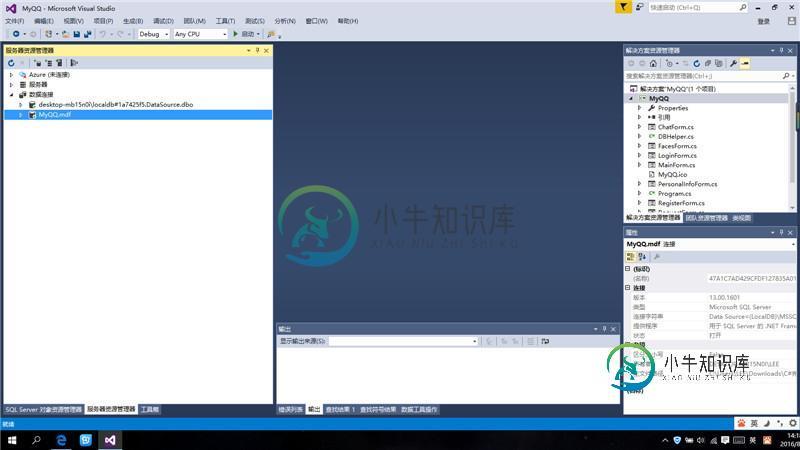800x450 pixels.
Task: Click the Home icon in Solution Explorer
Action: [653, 64]
